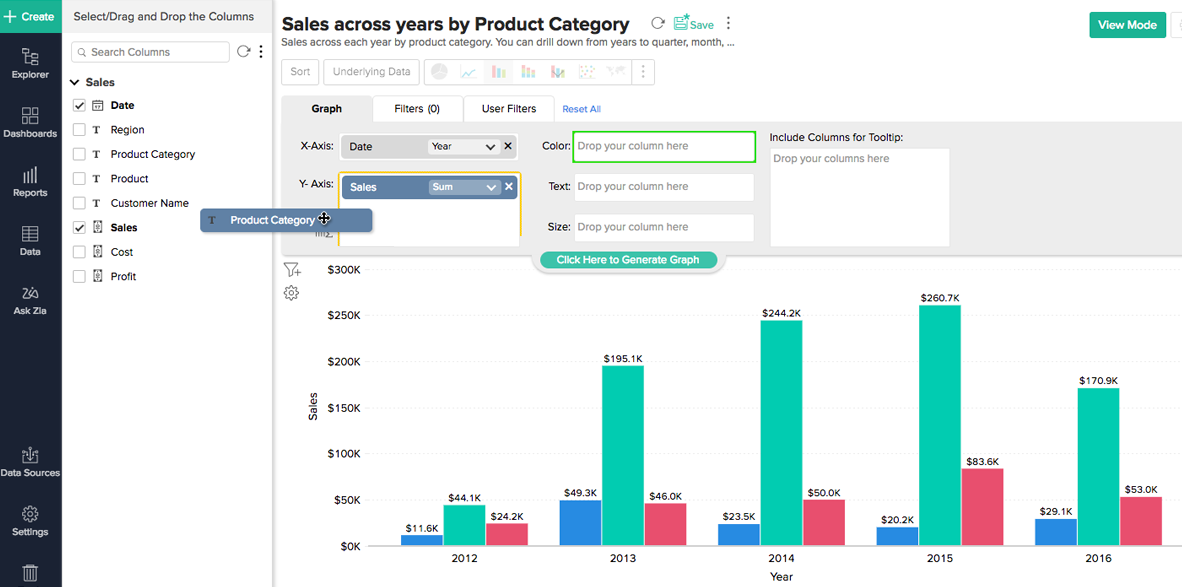Click the tooltip columns drop area

(x=860, y=197)
